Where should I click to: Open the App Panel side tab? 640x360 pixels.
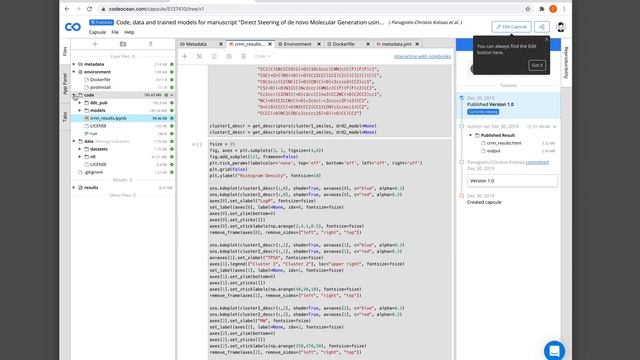tap(65, 84)
